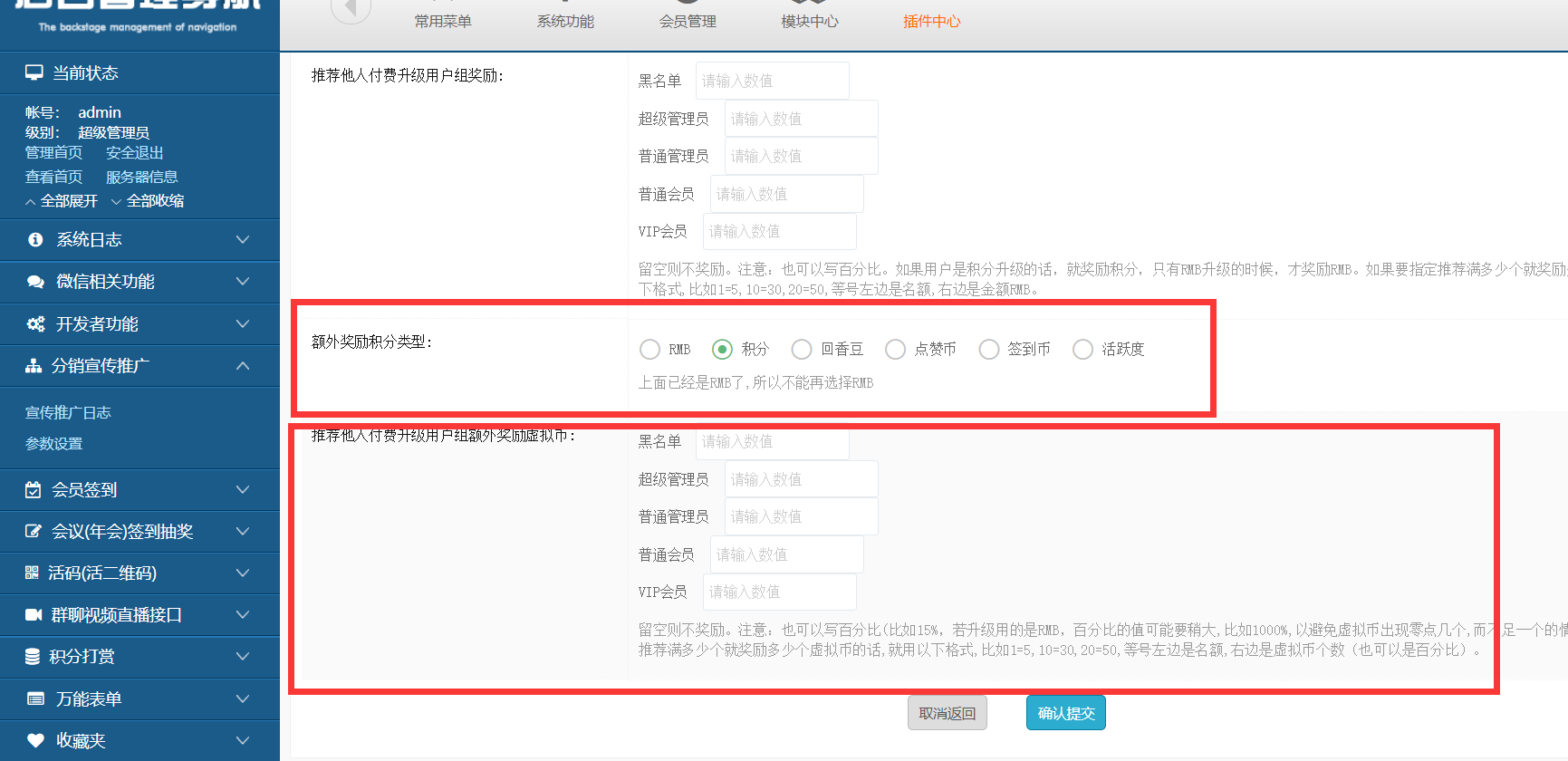Switch to the 模块中心 tab

(x=810, y=21)
